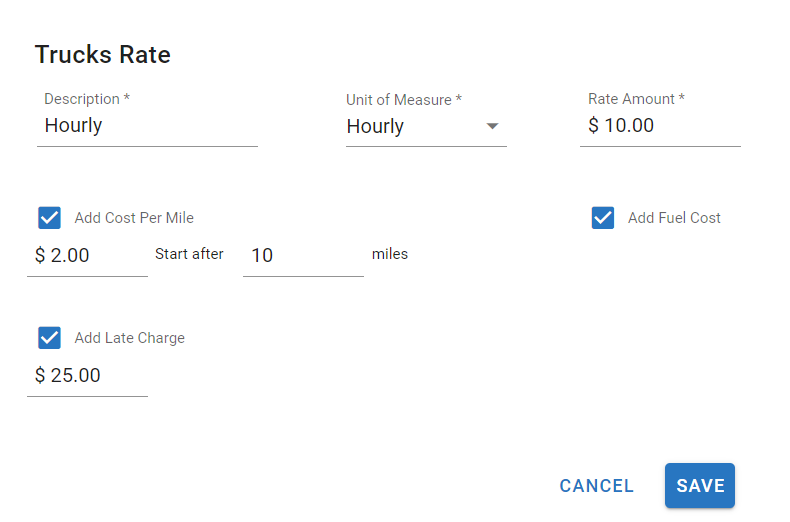
Task: Click the Description field label
Action: 87,99
